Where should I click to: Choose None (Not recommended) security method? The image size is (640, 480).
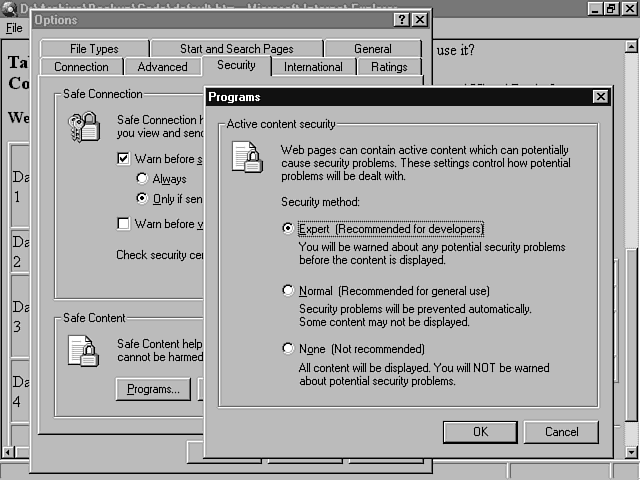pos(289,349)
